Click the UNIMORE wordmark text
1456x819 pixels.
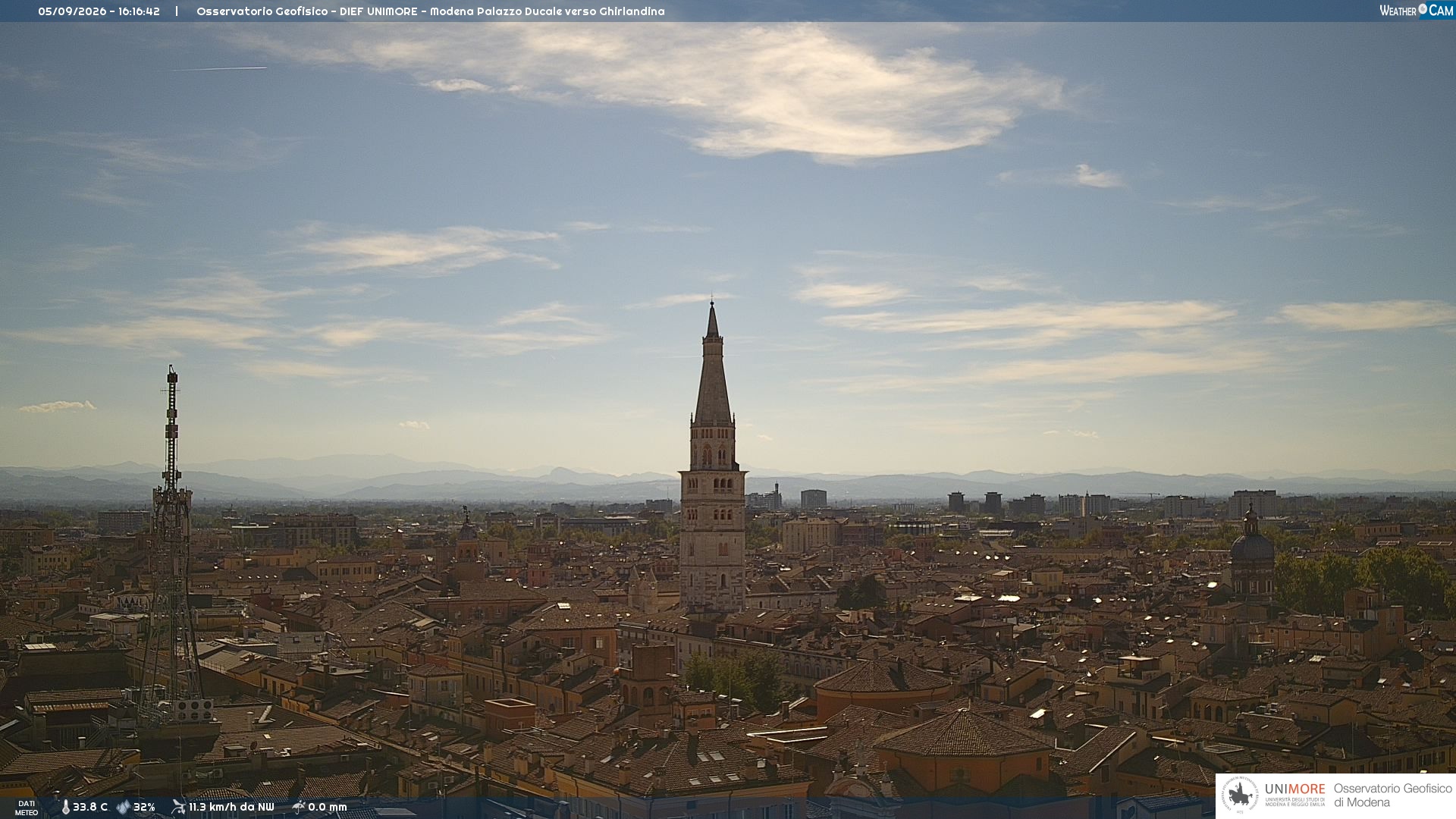(1294, 789)
